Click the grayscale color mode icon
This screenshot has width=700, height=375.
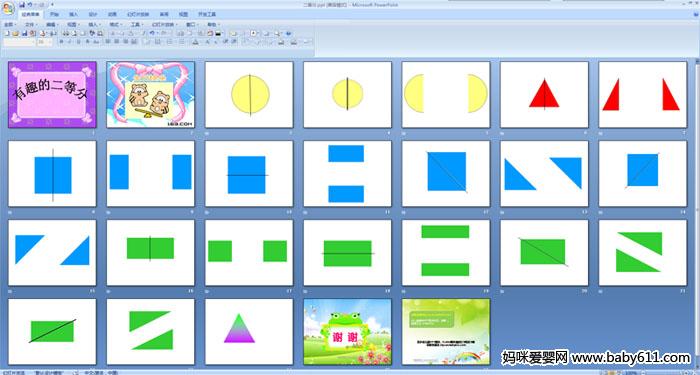[x=218, y=33]
